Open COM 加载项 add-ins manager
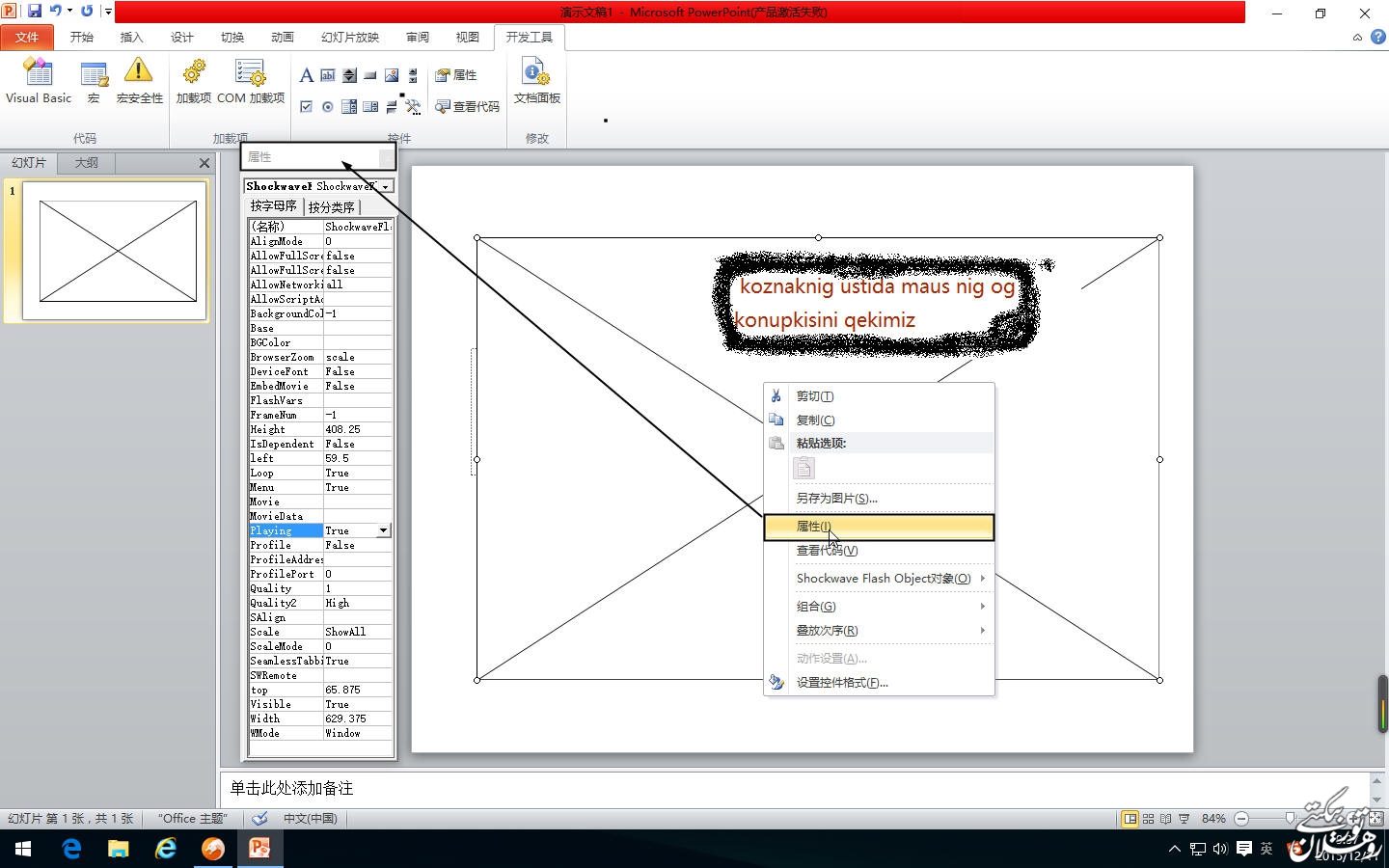The image size is (1389, 868). click(x=251, y=81)
